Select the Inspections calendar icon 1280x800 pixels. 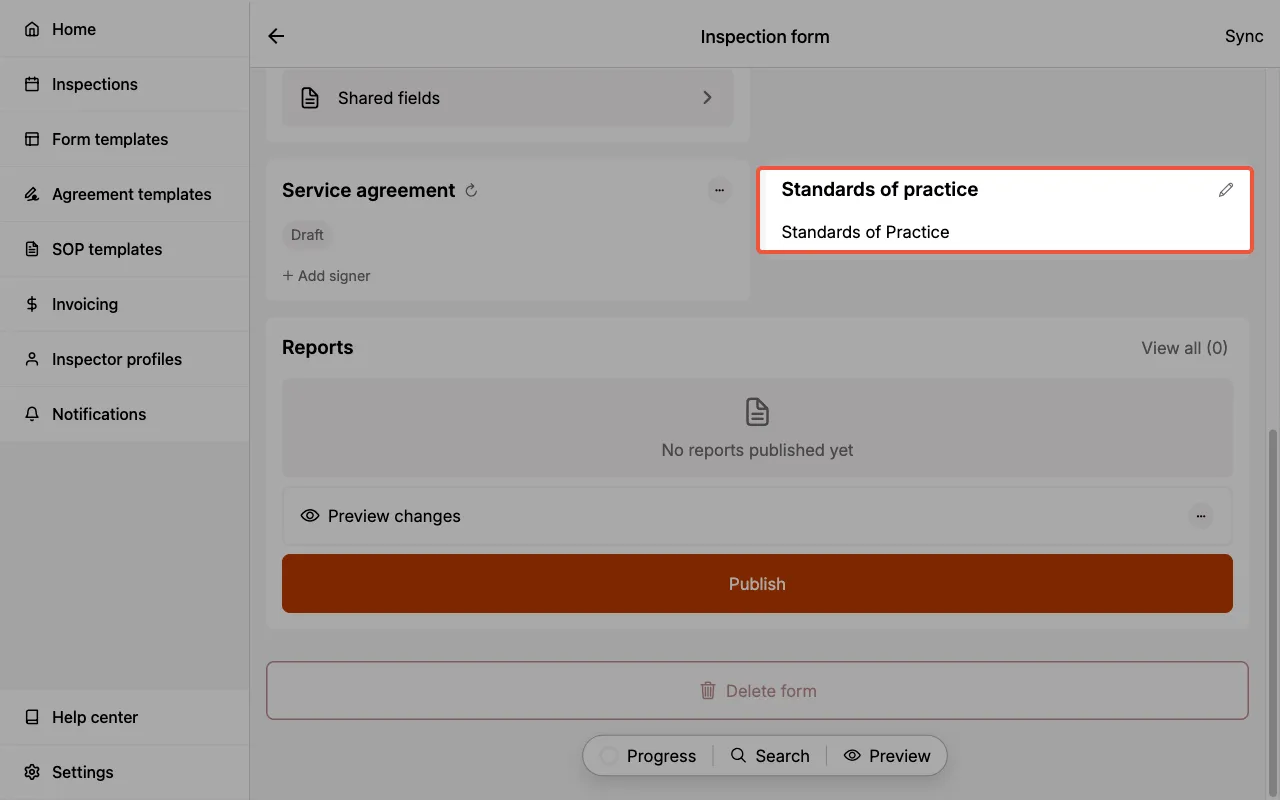coord(30,84)
